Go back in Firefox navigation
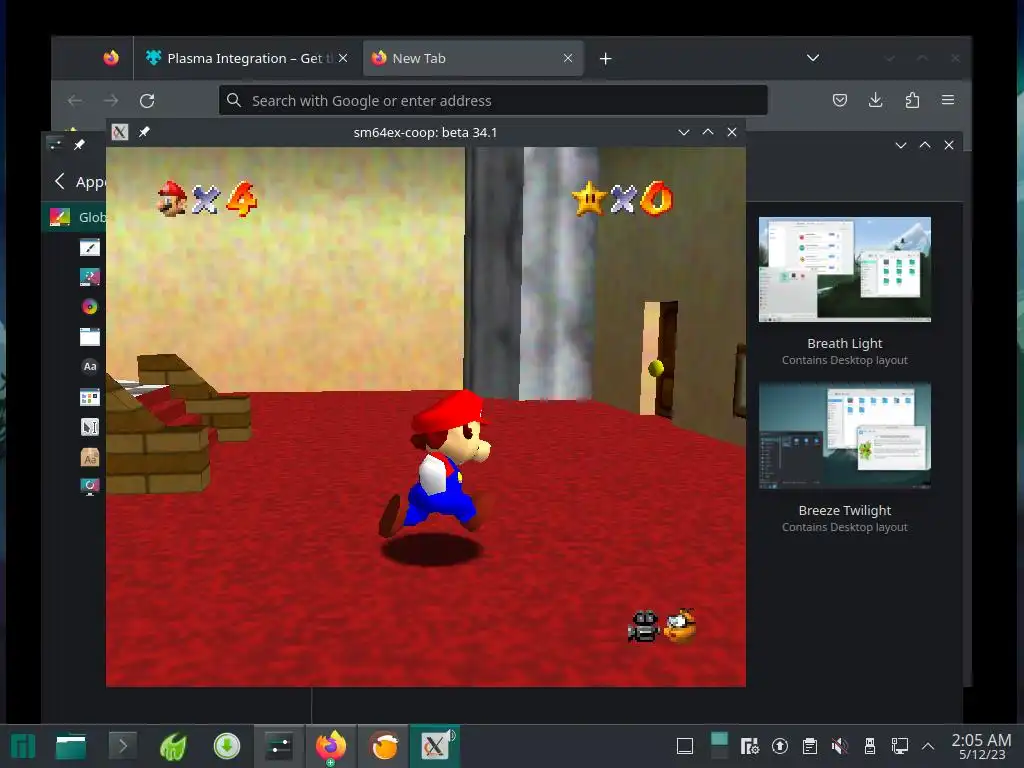1024x768 pixels. click(x=75, y=101)
